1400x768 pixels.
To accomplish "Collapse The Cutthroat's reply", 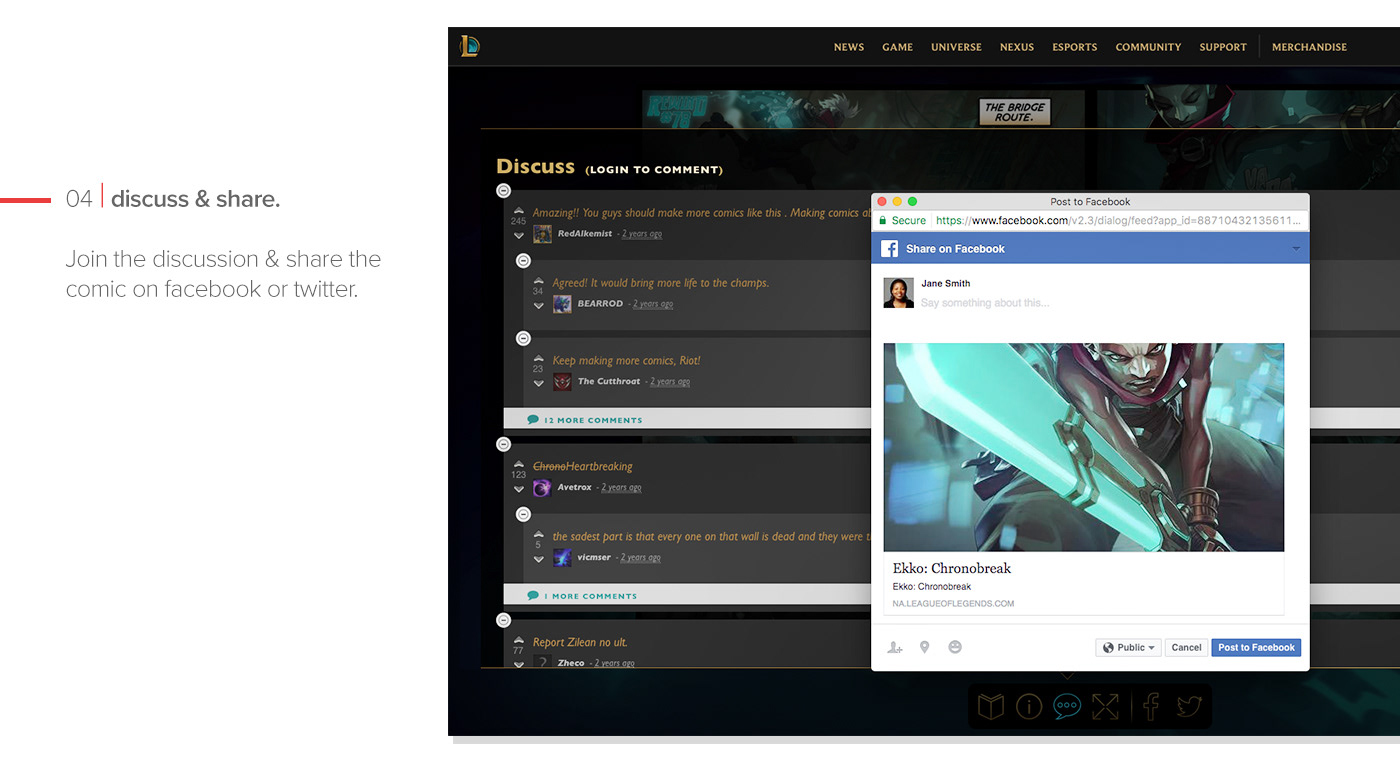I will tap(523, 339).
